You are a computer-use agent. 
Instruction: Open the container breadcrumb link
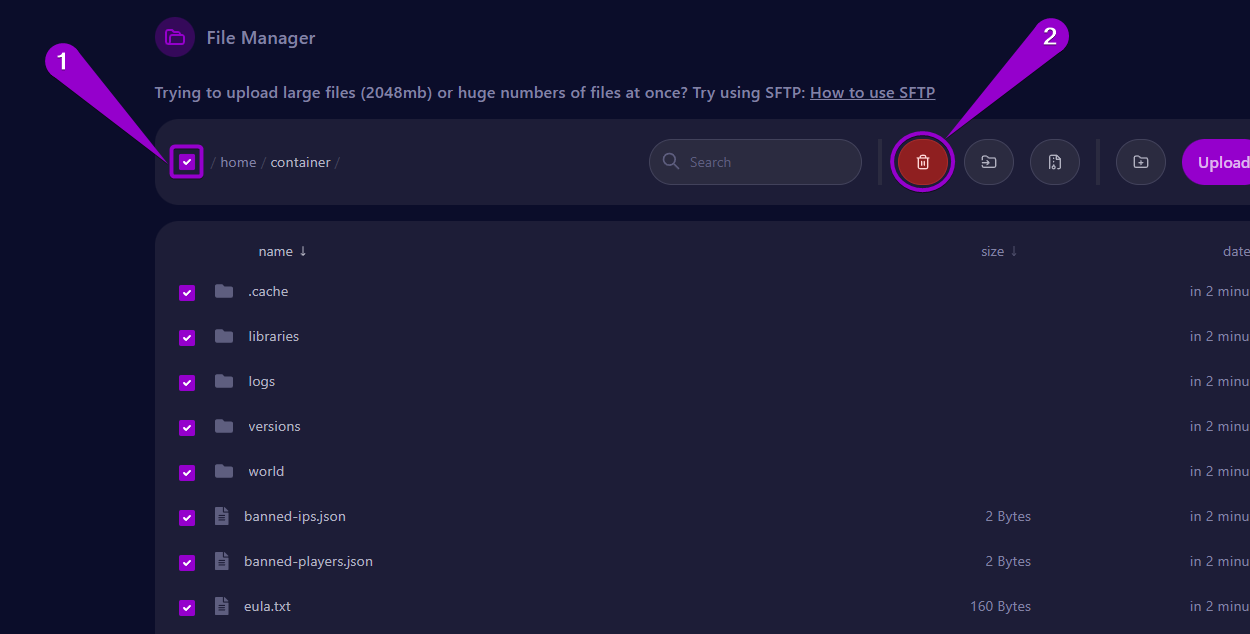(x=300, y=161)
